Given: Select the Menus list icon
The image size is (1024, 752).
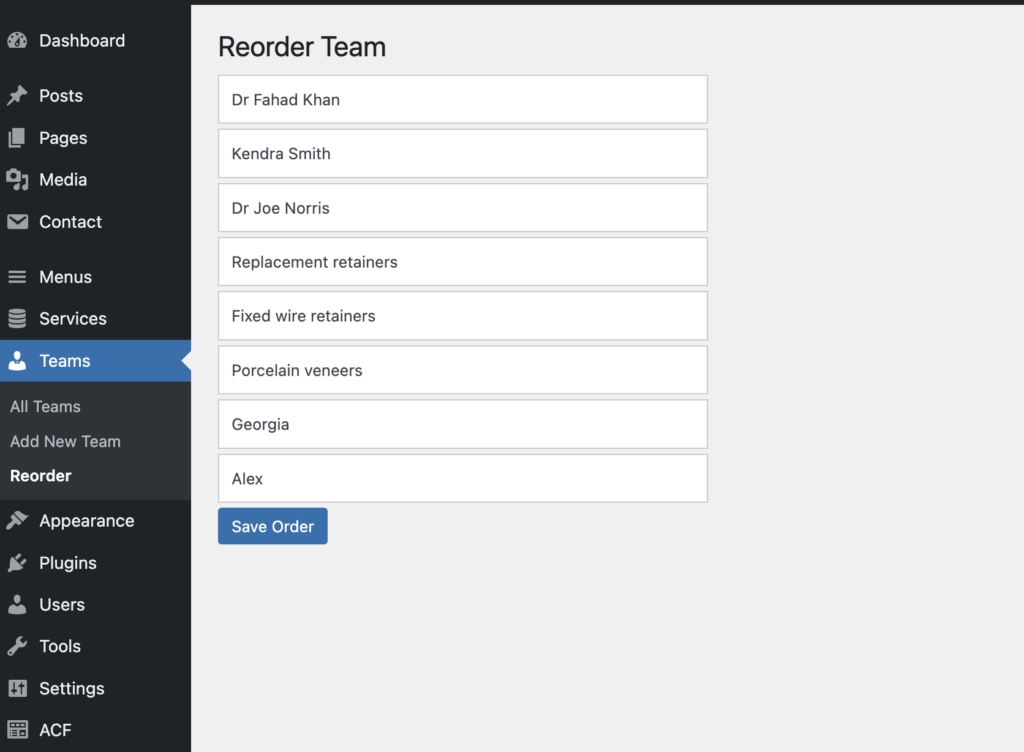Looking at the screenshot, I should click(17, 277).
